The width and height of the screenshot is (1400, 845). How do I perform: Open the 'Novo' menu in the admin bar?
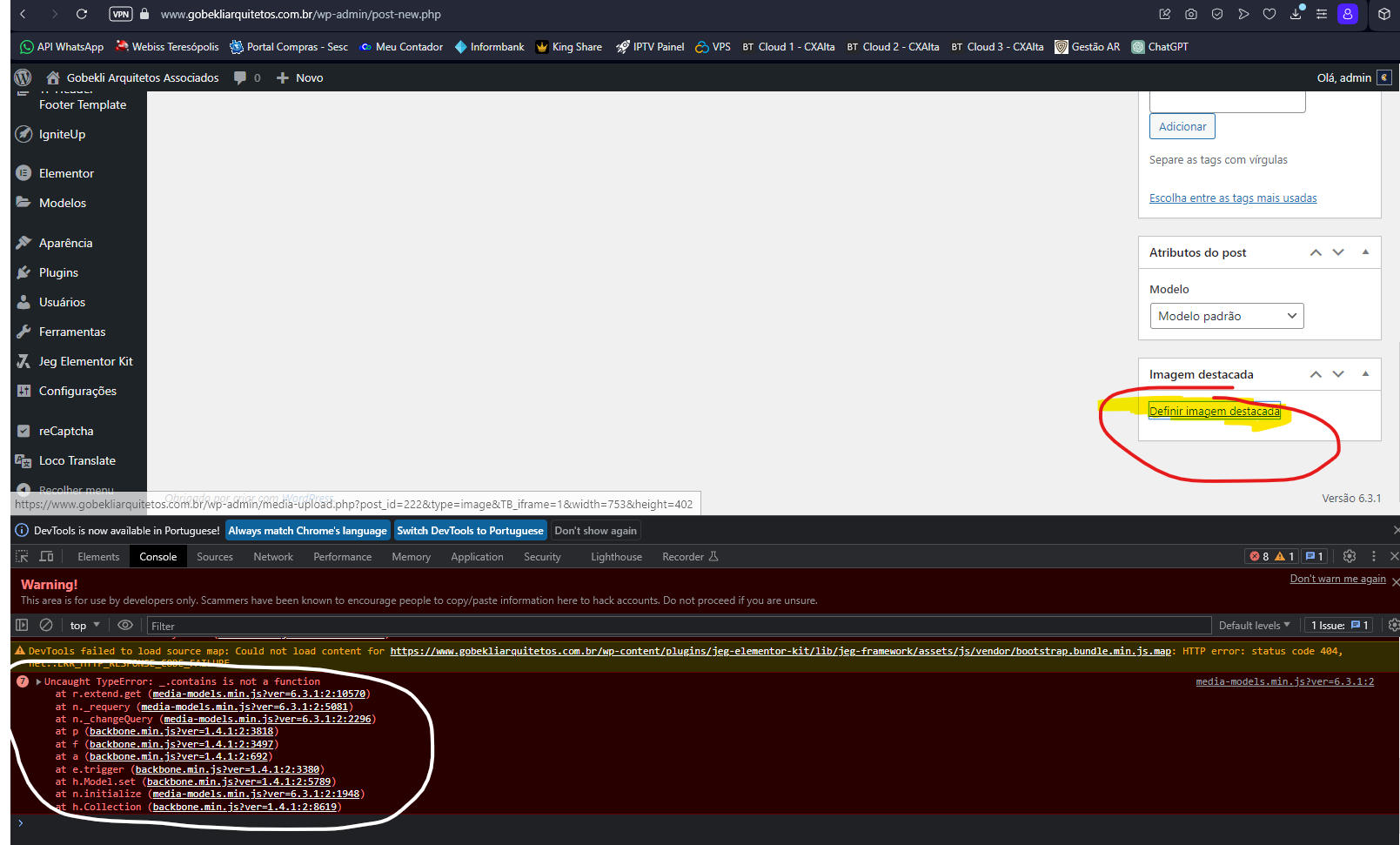click(299, 77)
